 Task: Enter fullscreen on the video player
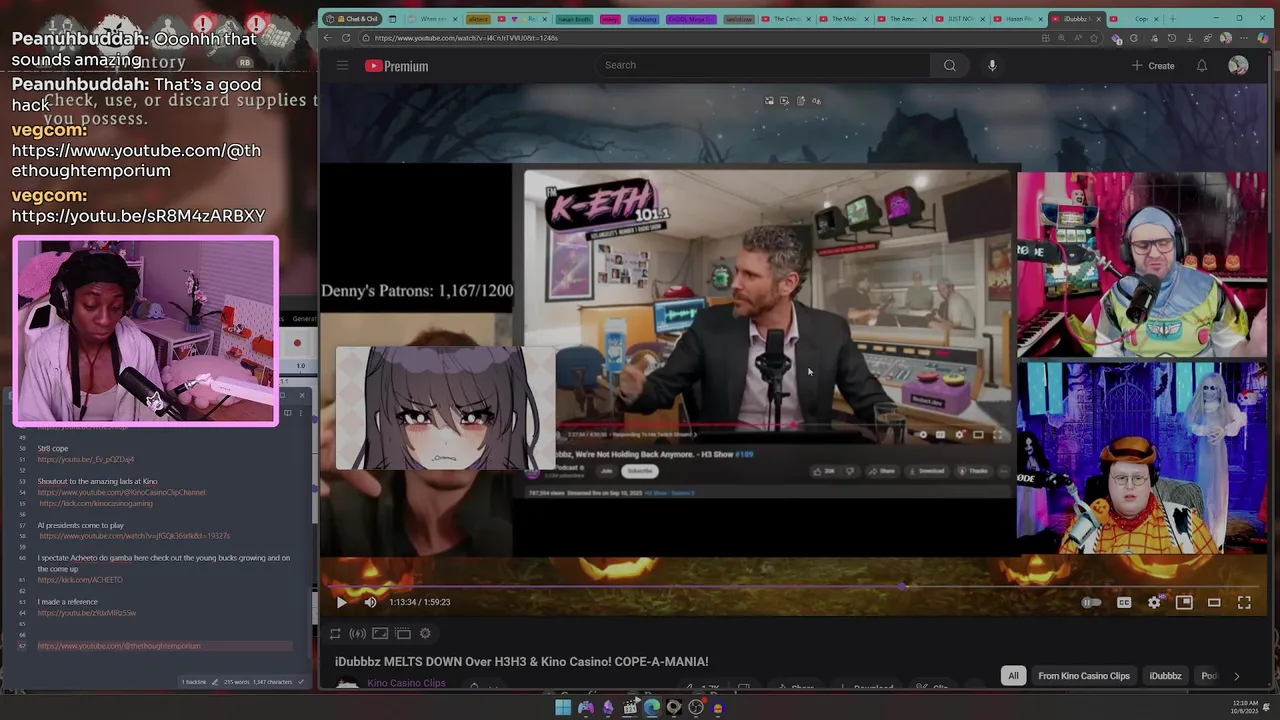pos(1244,602)
